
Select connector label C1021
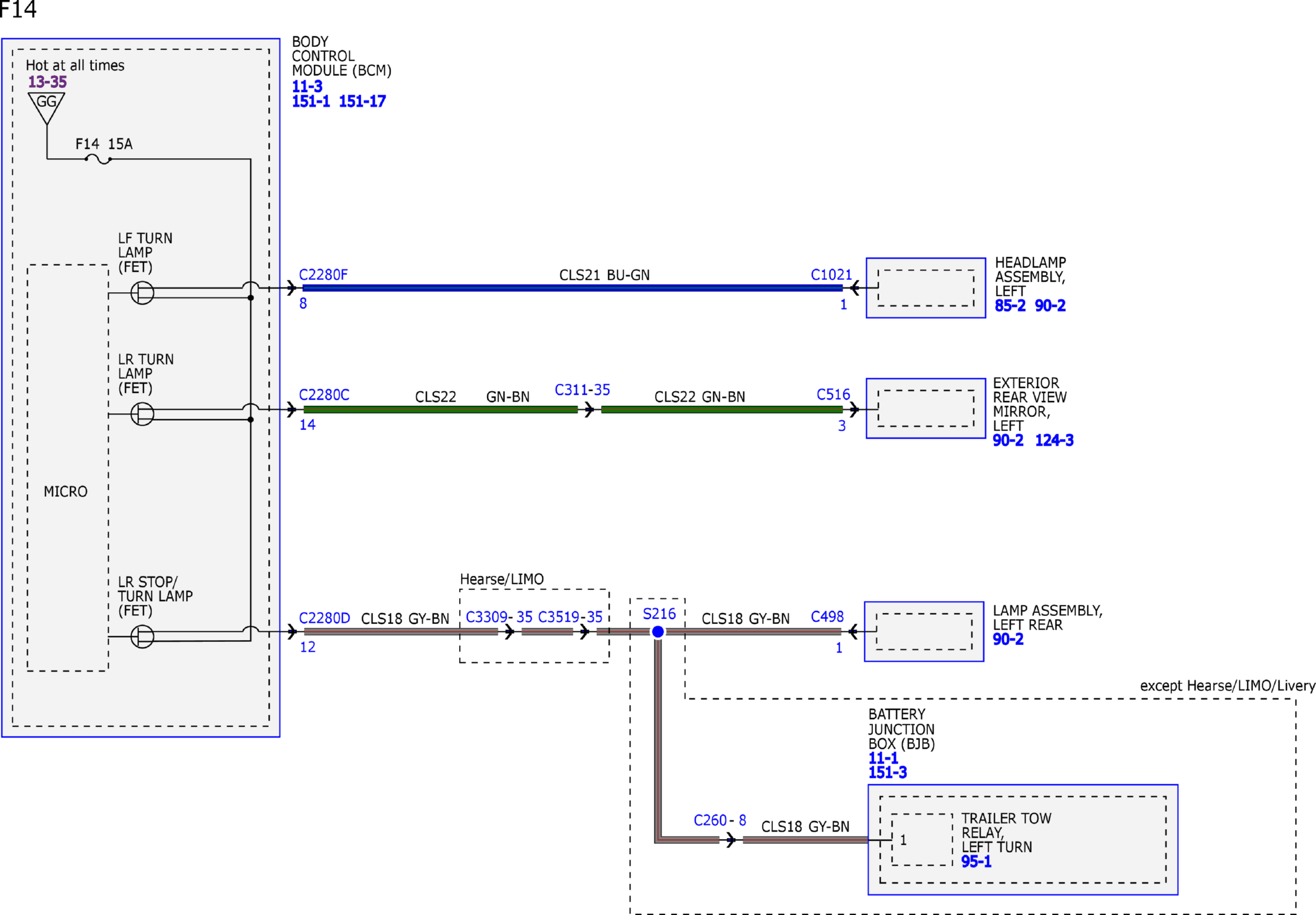click(x=831, y=274)
